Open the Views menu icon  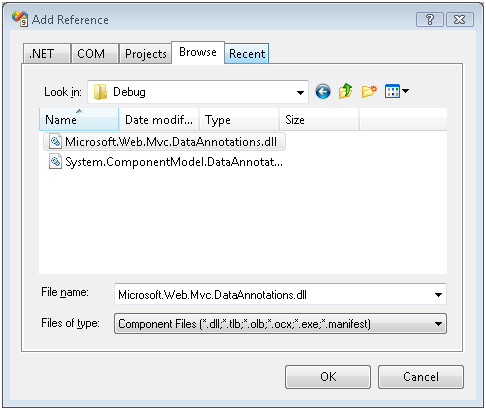point(396,91)
